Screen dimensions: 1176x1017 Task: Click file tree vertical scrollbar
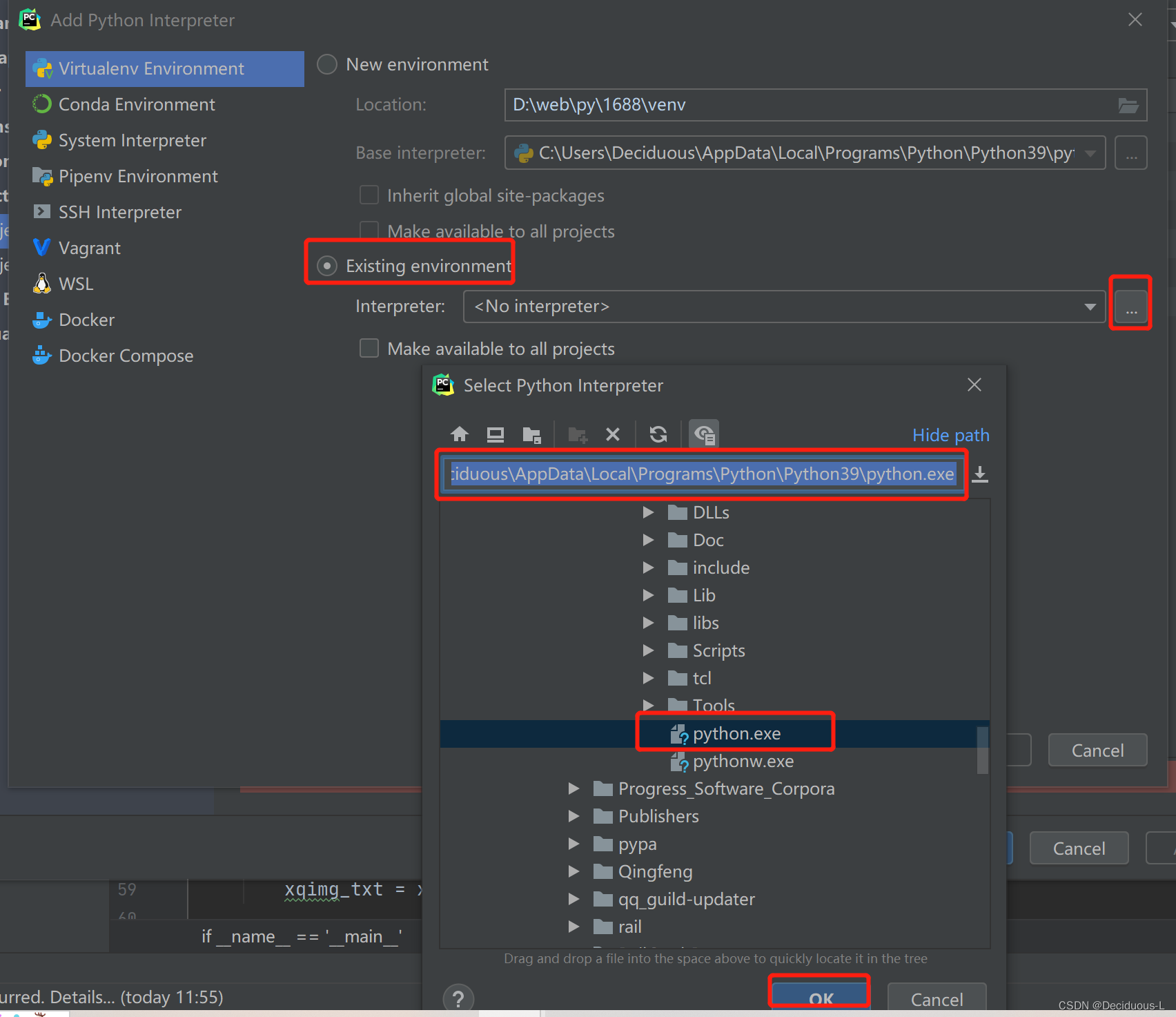[983, 750]
